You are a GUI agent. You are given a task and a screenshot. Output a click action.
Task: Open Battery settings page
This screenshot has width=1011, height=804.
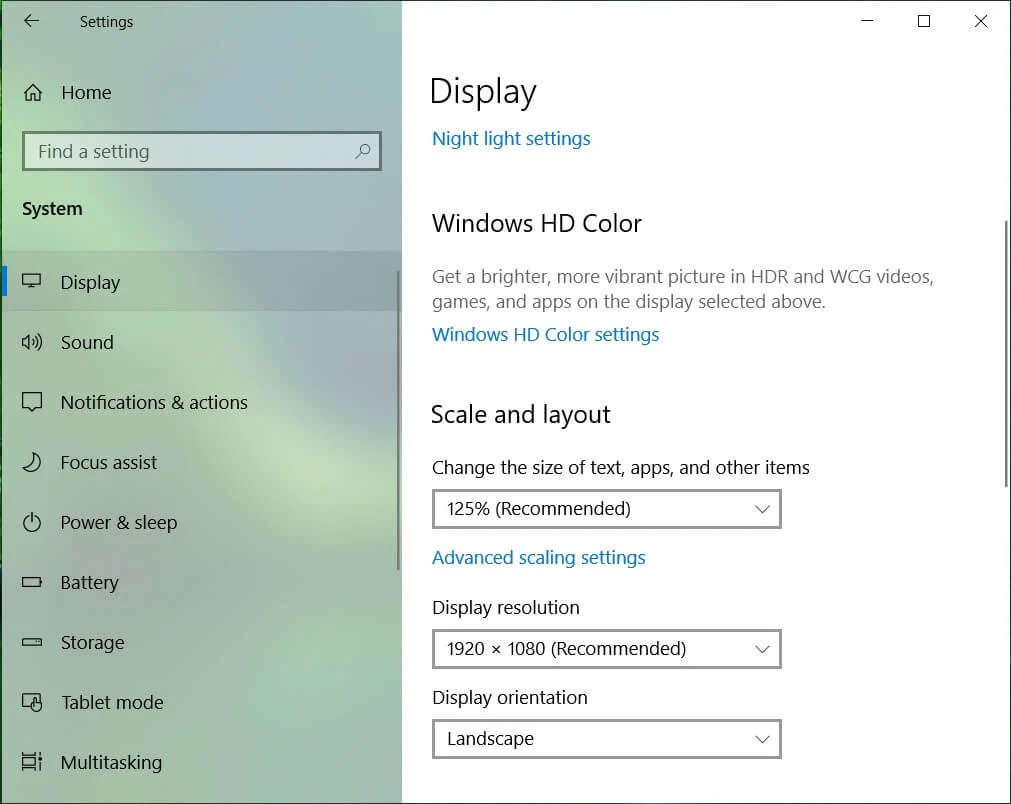click(201, 582)
